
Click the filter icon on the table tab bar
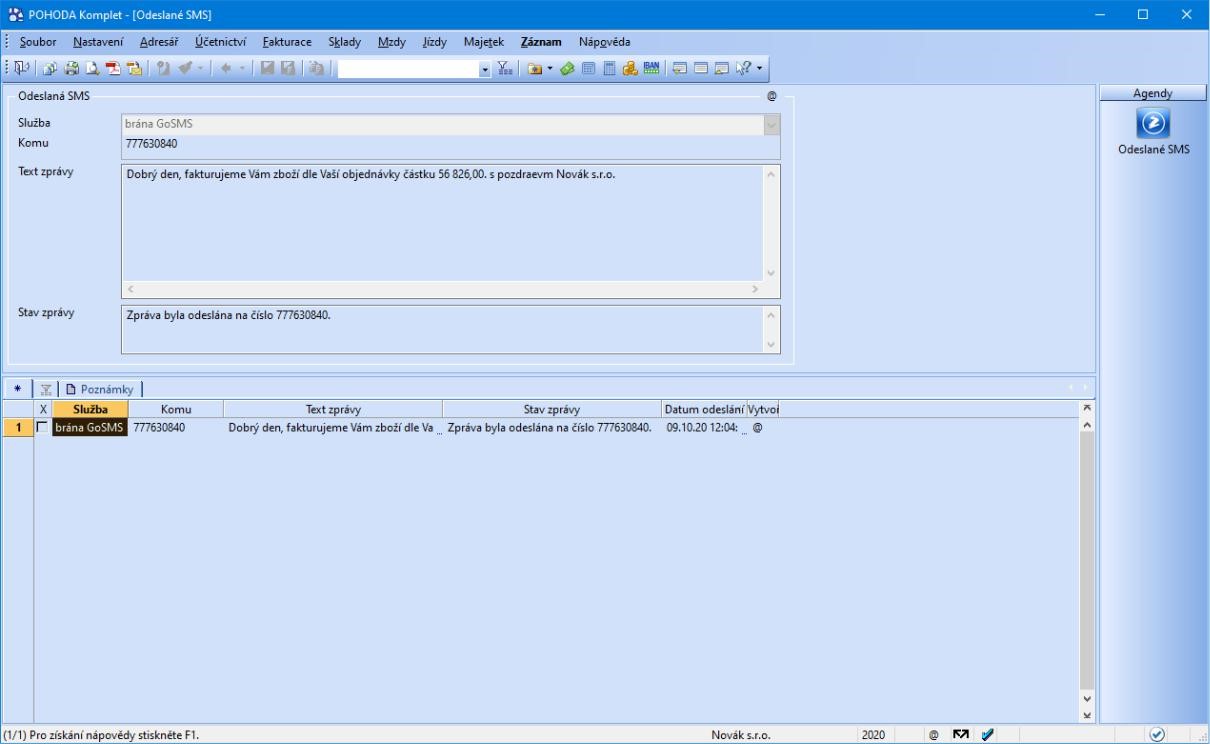(44, 388)
